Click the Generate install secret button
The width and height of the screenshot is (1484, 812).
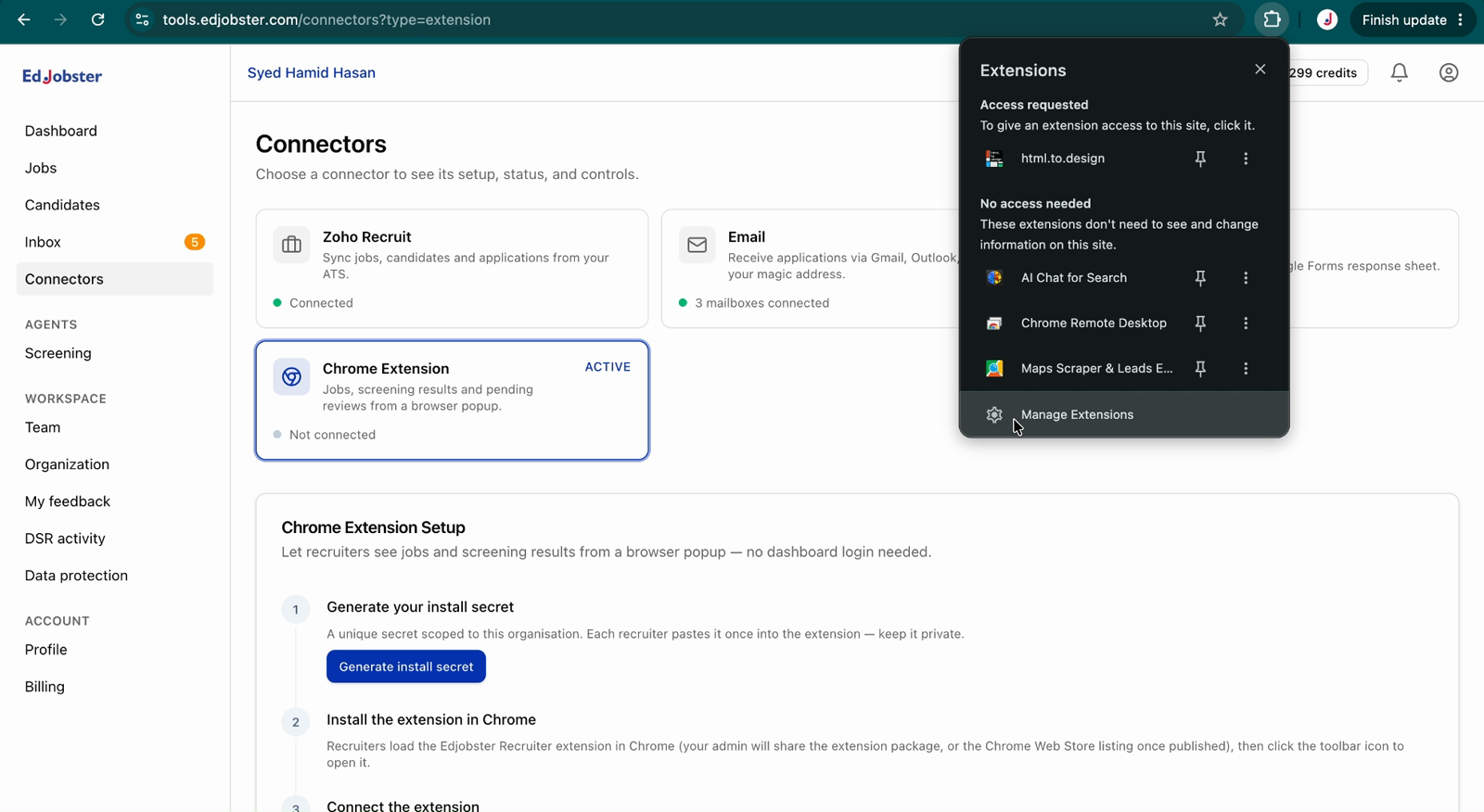tap(406, 666)
